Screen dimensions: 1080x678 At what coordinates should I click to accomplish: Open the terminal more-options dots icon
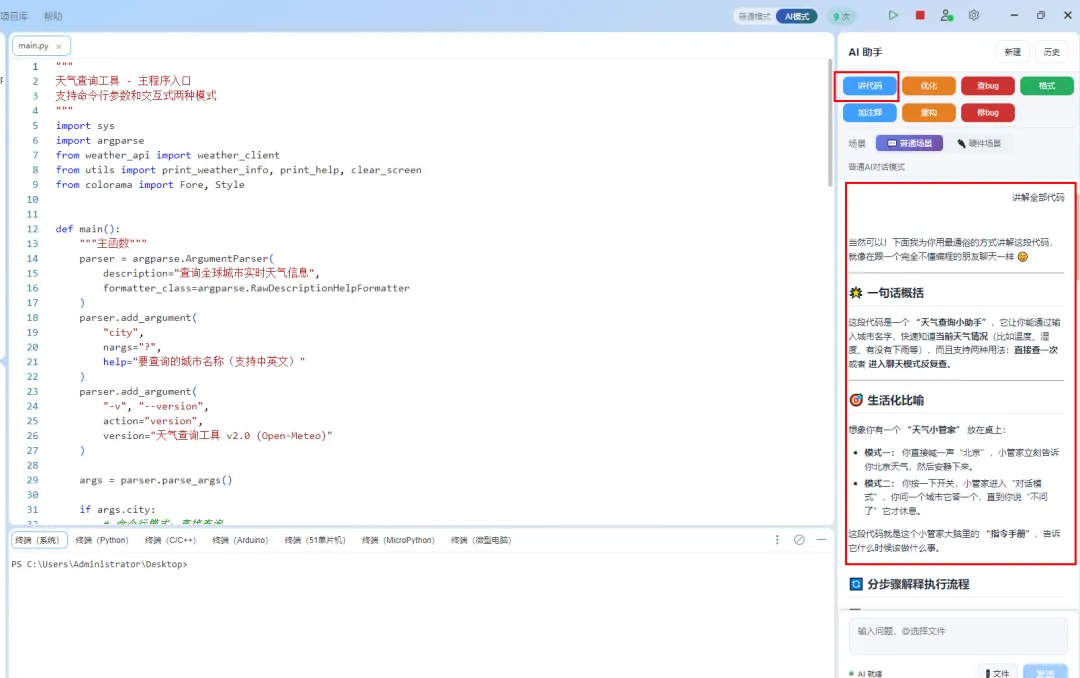tap(777, 540)
